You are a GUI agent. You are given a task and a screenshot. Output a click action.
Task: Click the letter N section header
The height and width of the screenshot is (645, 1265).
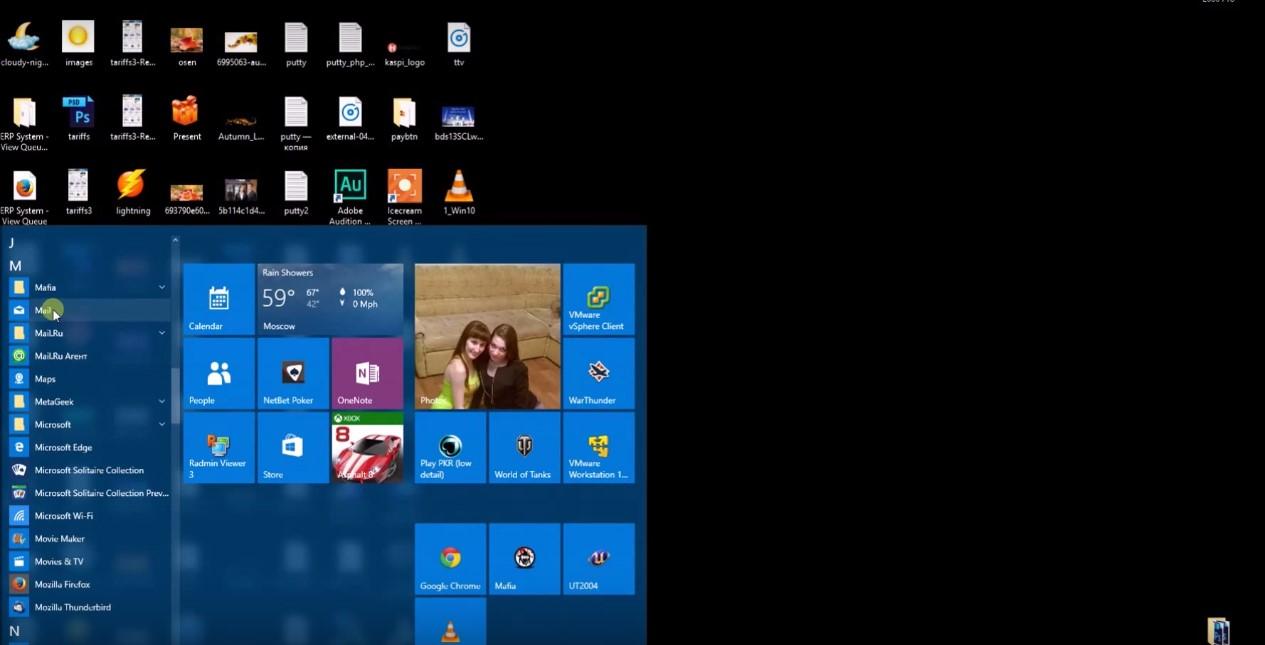15,631
